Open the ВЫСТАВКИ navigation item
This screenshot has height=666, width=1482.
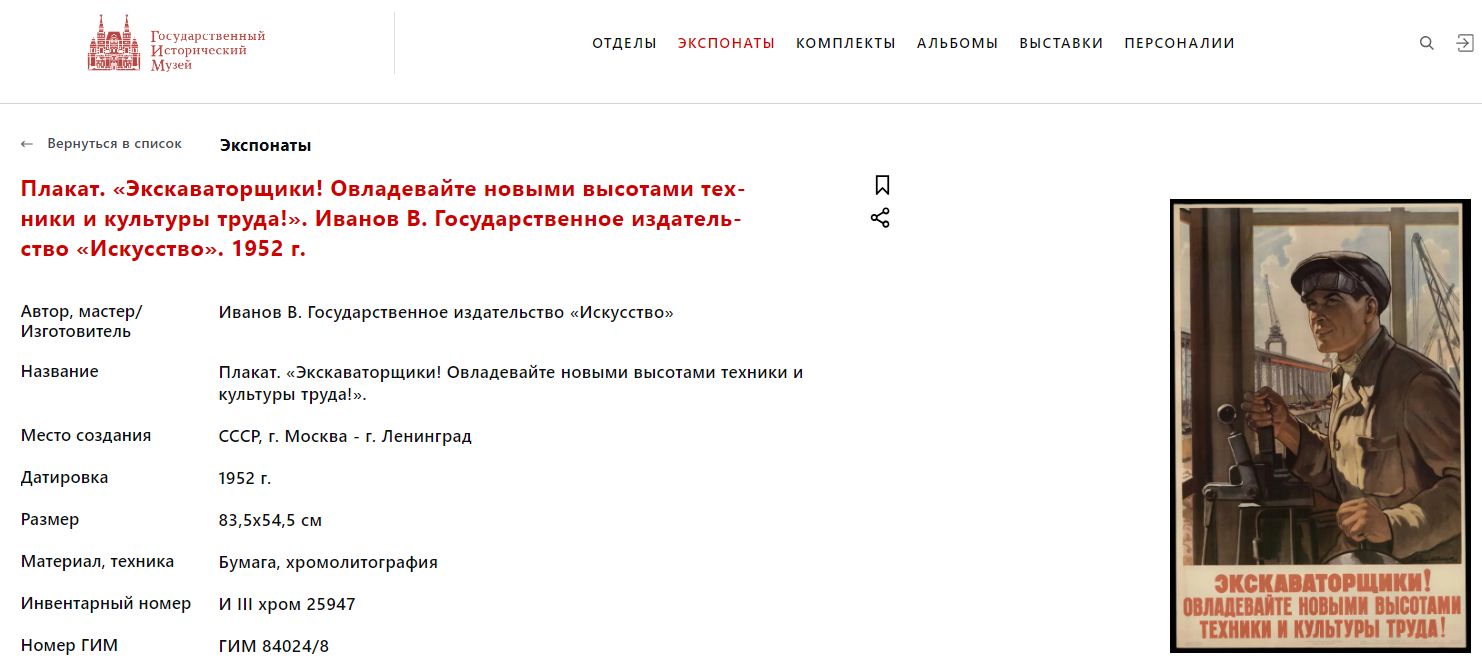point(1061,43)
